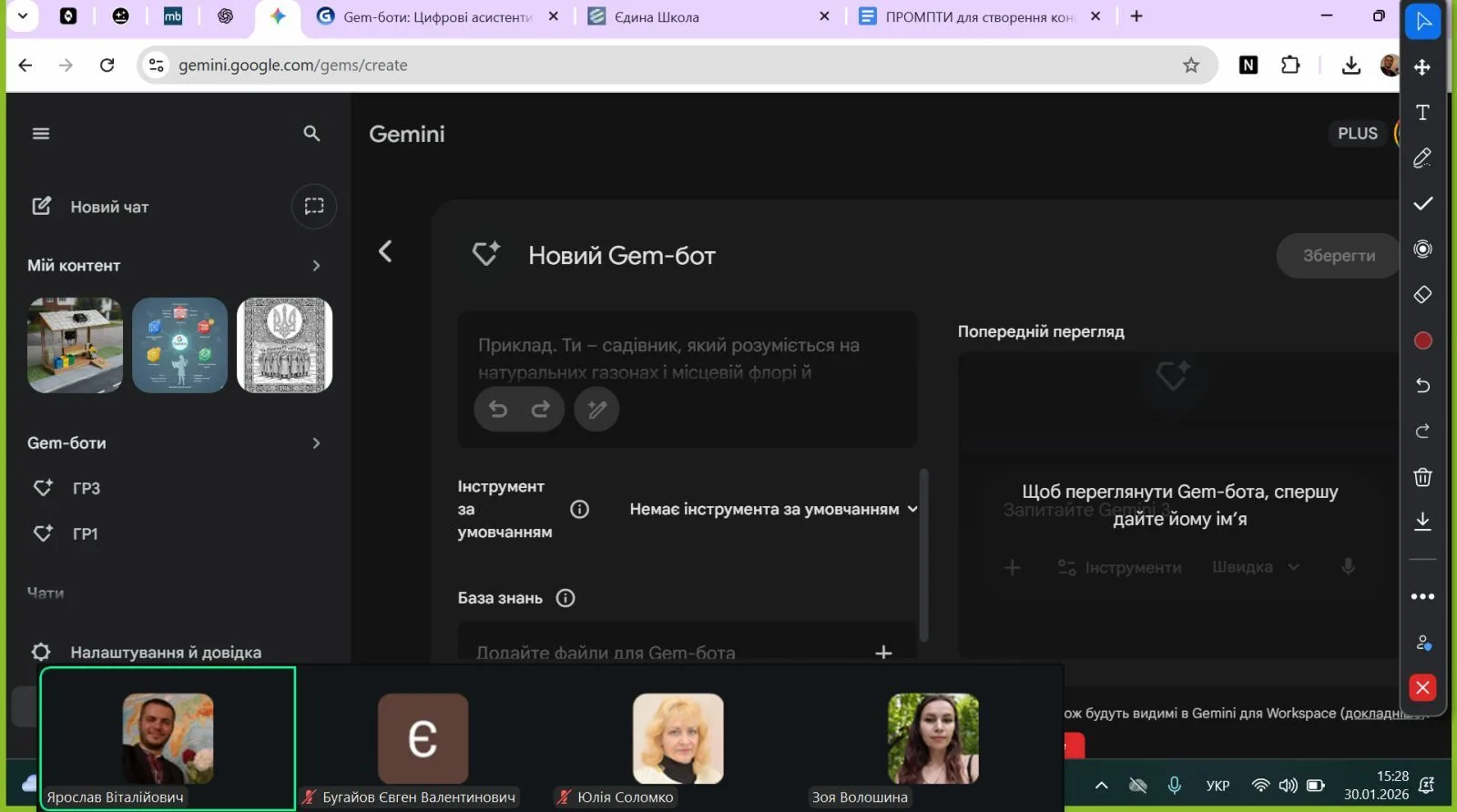The height and width of the screenshot is (812, 1457).
Task: Rewrite instructions with the magic pencil icon
Action: [597, 409]
